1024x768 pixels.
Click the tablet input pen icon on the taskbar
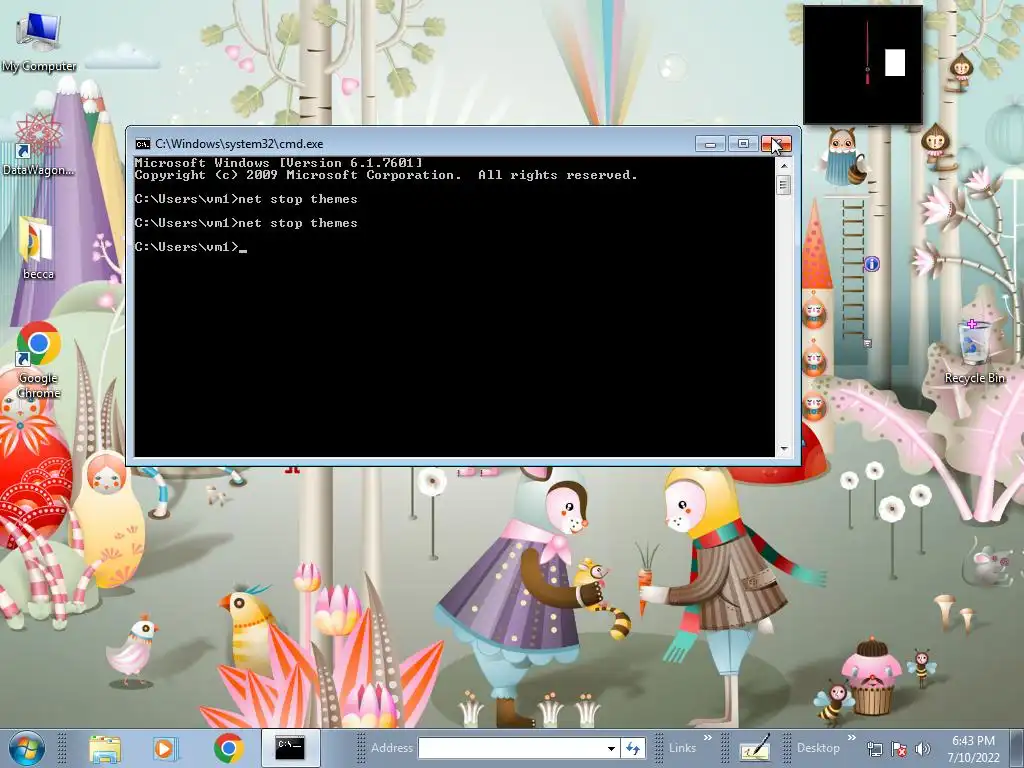click(754, 748)
